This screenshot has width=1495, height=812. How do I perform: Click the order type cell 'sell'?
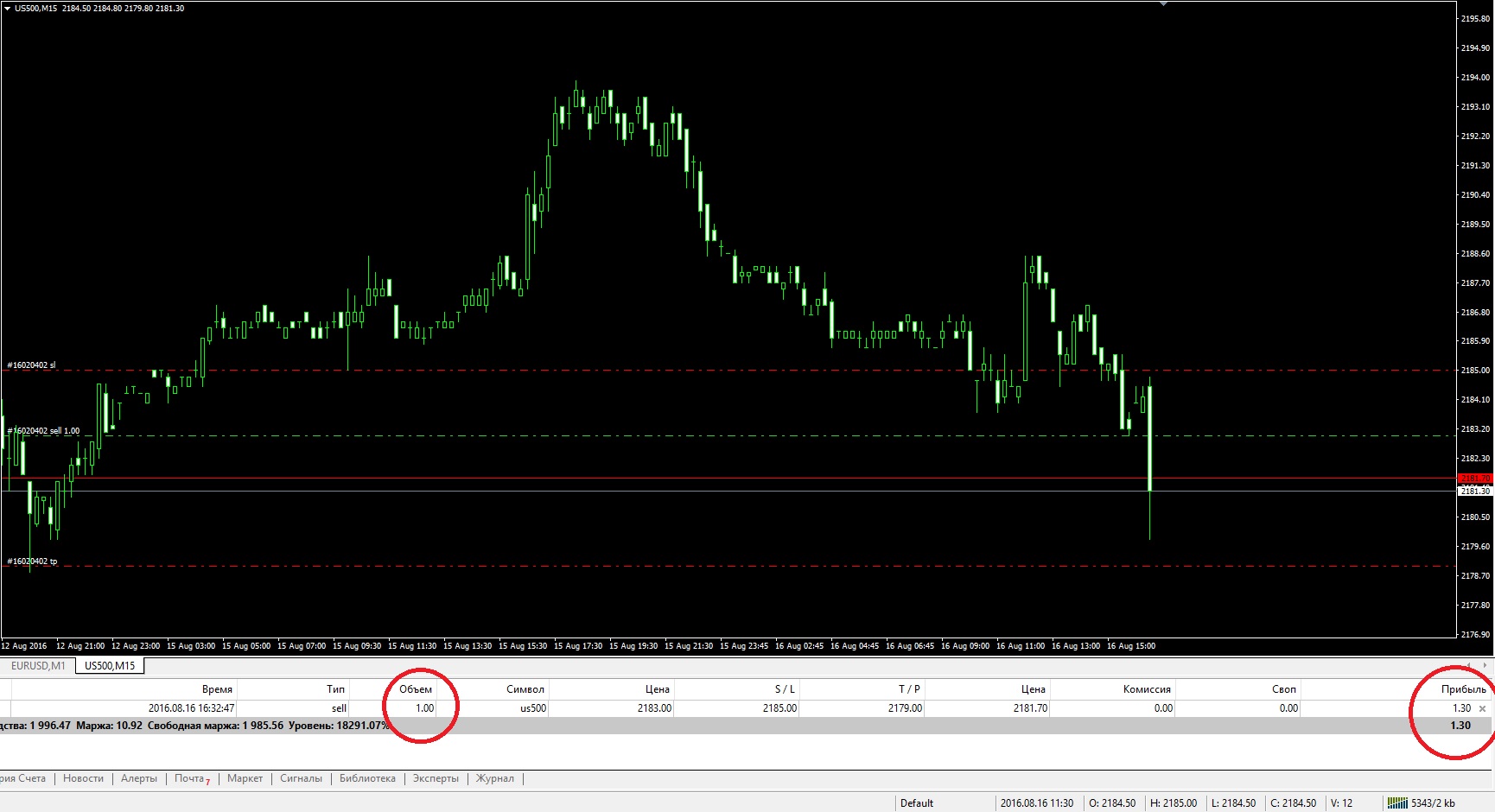339,708
